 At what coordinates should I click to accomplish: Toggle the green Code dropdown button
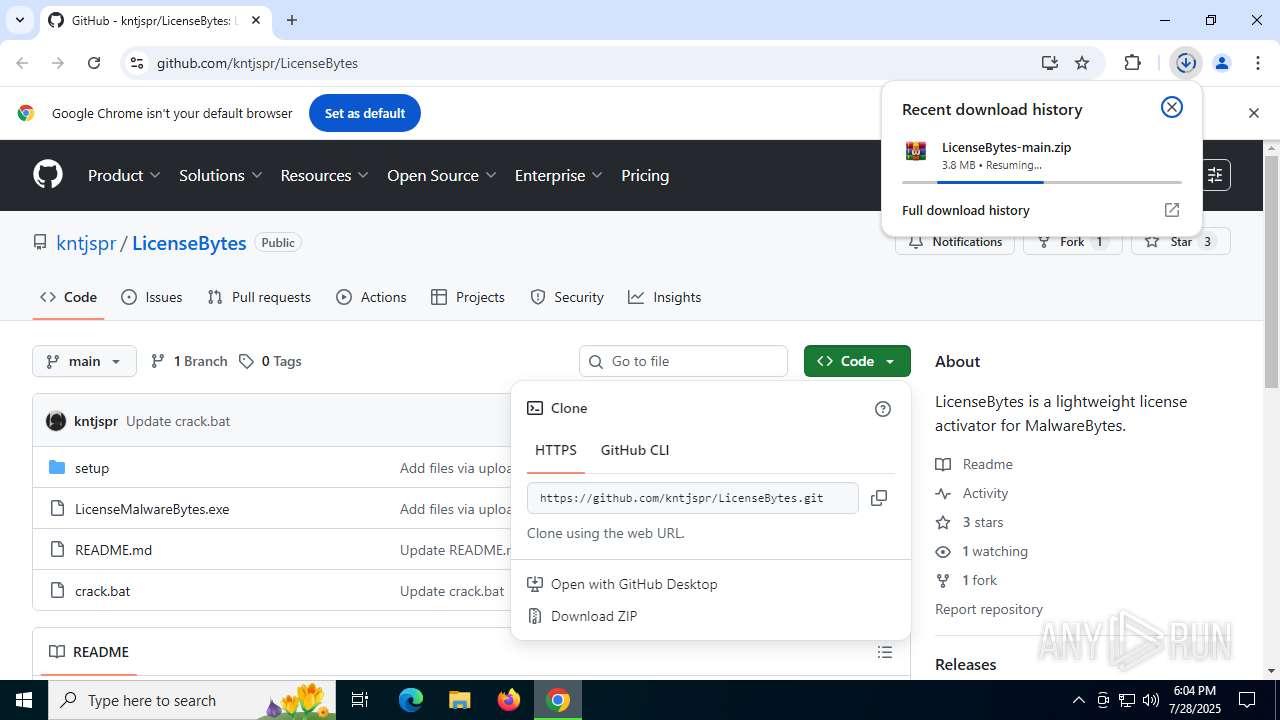point(857,361)
